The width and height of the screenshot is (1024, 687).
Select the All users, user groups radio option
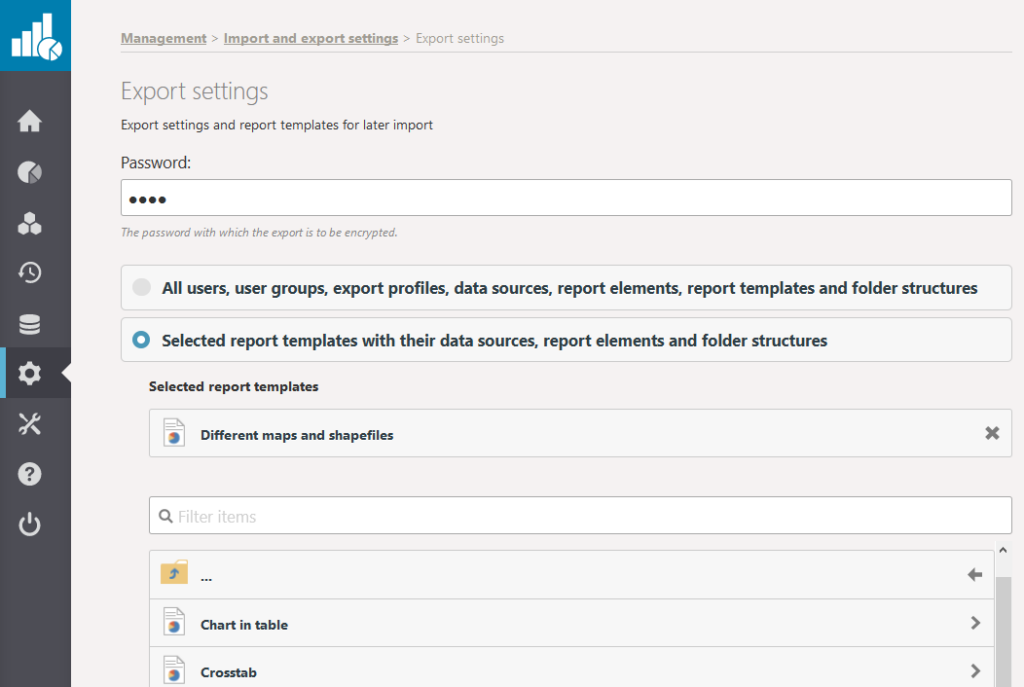(x=141, y=287)
